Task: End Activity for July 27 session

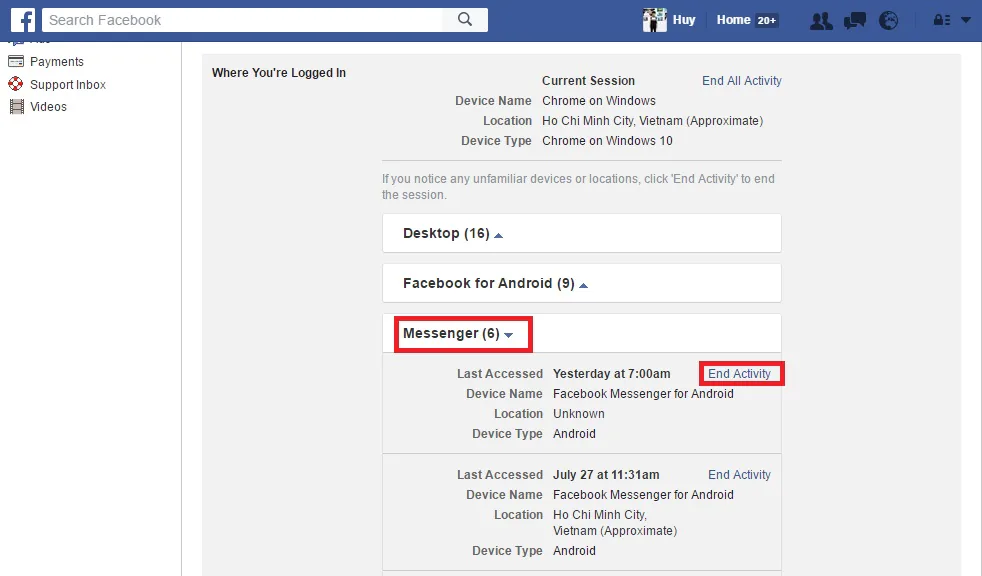Action: tap(739, 475)
